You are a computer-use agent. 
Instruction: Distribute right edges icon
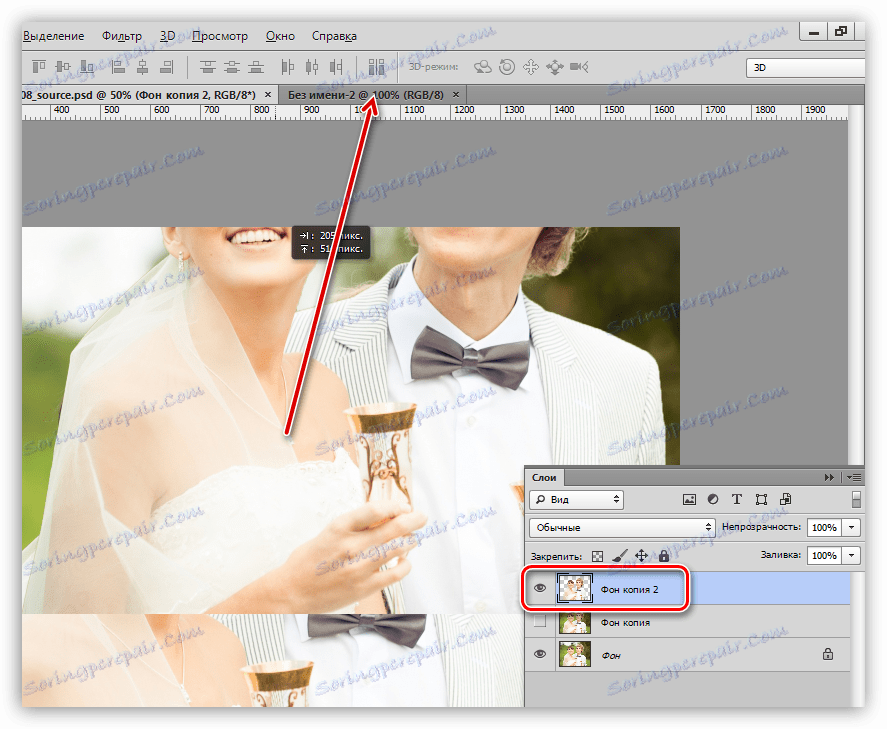click(x=336, y=67)
